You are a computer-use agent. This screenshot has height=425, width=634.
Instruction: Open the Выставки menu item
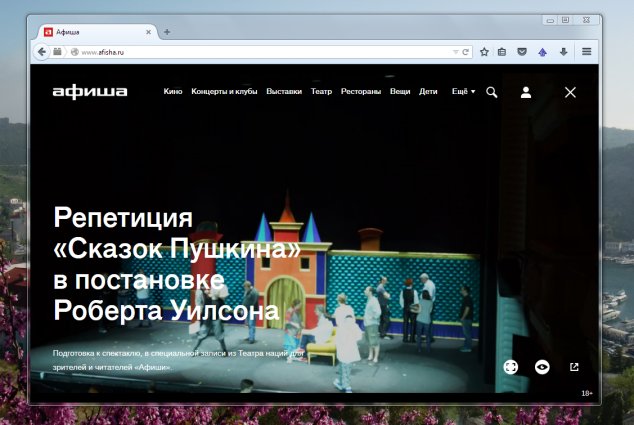284,91
